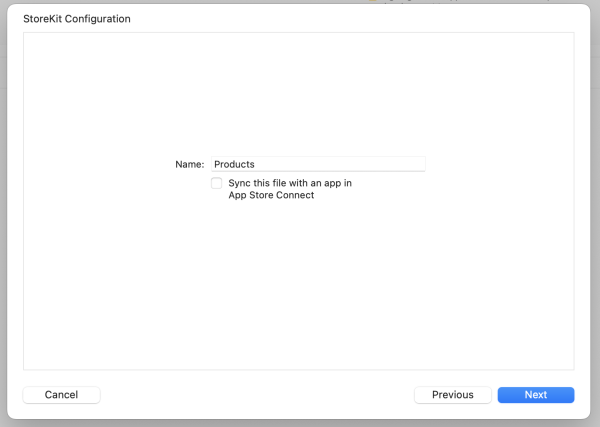Focus the configuration file name input
The image size is (600, 427).
point(317,164)
